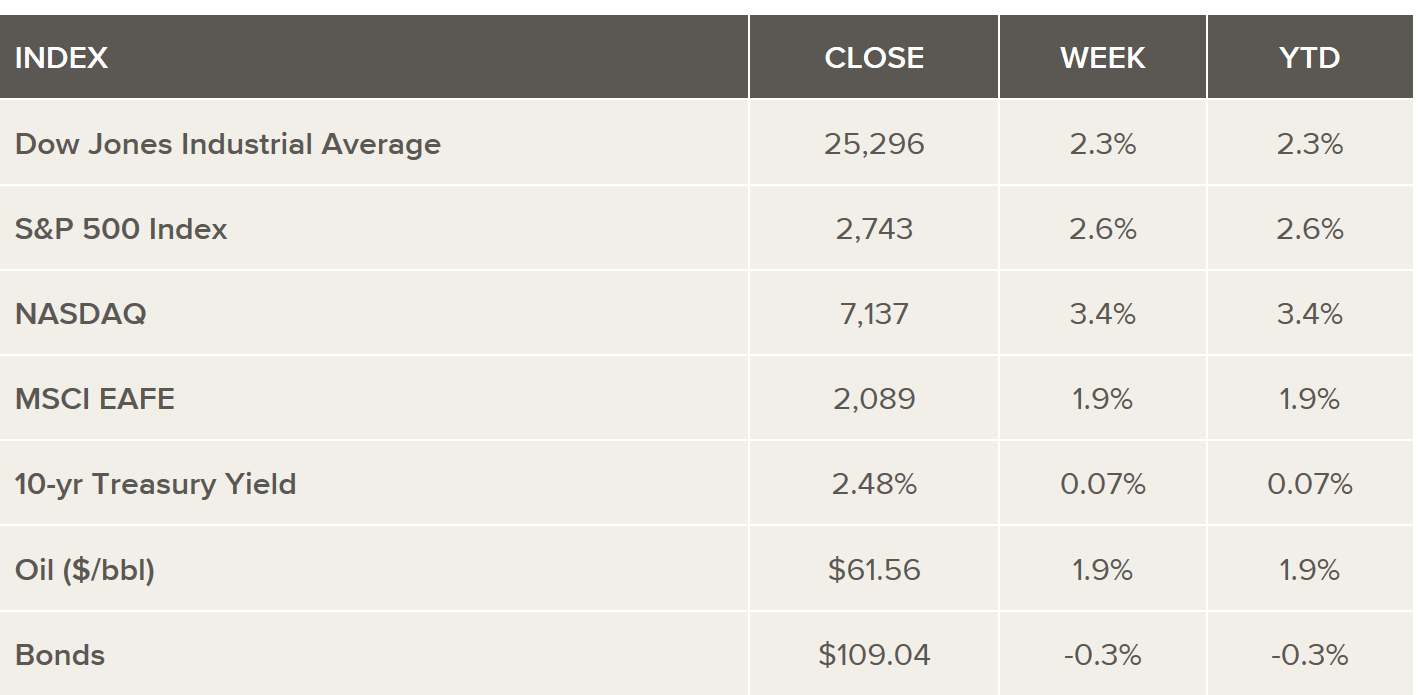Image resolution: width=1426 pixels, height=695 pixels.
Task: Click the Dow Jones Industrial Average row label
Action: click(228, 144)
